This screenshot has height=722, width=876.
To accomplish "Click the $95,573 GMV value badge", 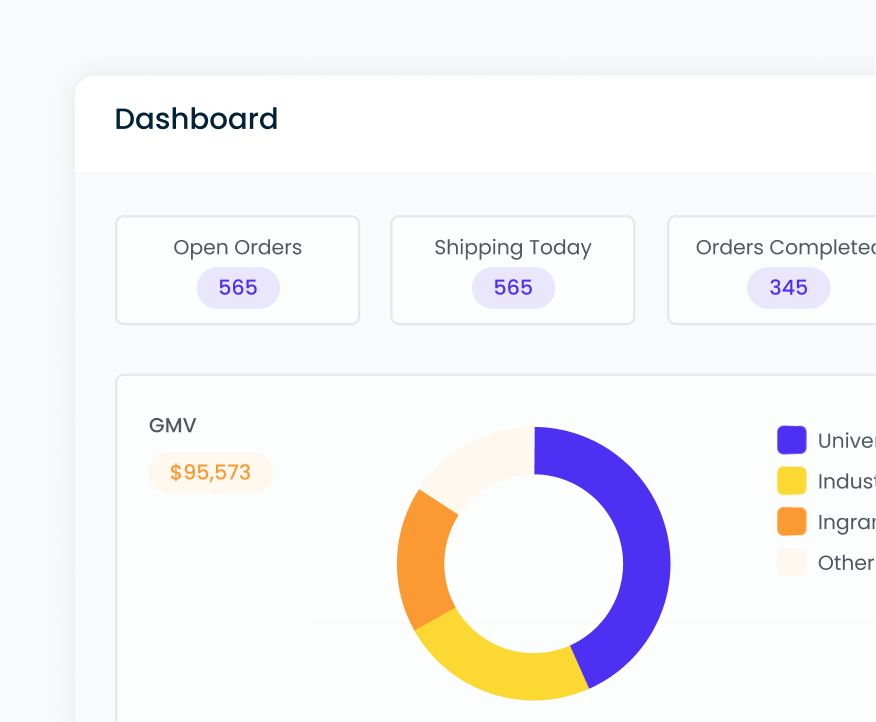I will [x=210, y=472].
